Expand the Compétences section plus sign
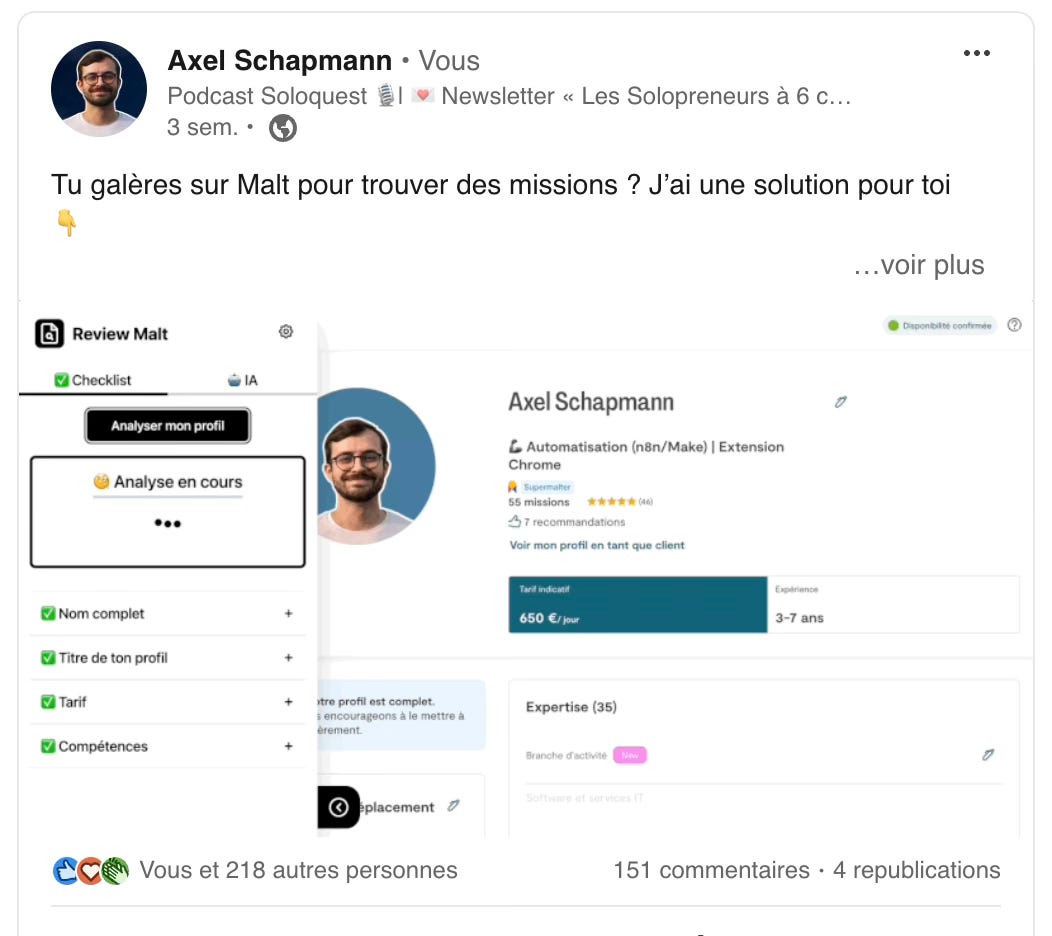The width and height of the screenshot is (1052, 936). (288, 746)
